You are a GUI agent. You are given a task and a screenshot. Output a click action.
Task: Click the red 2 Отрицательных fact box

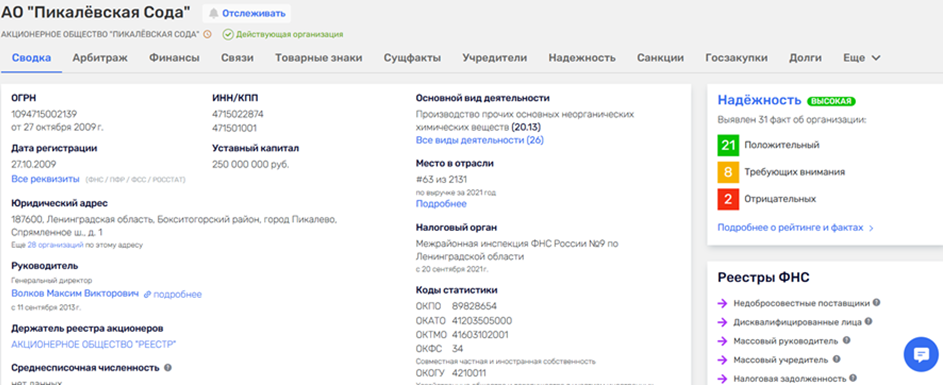(x=728, y=199)
